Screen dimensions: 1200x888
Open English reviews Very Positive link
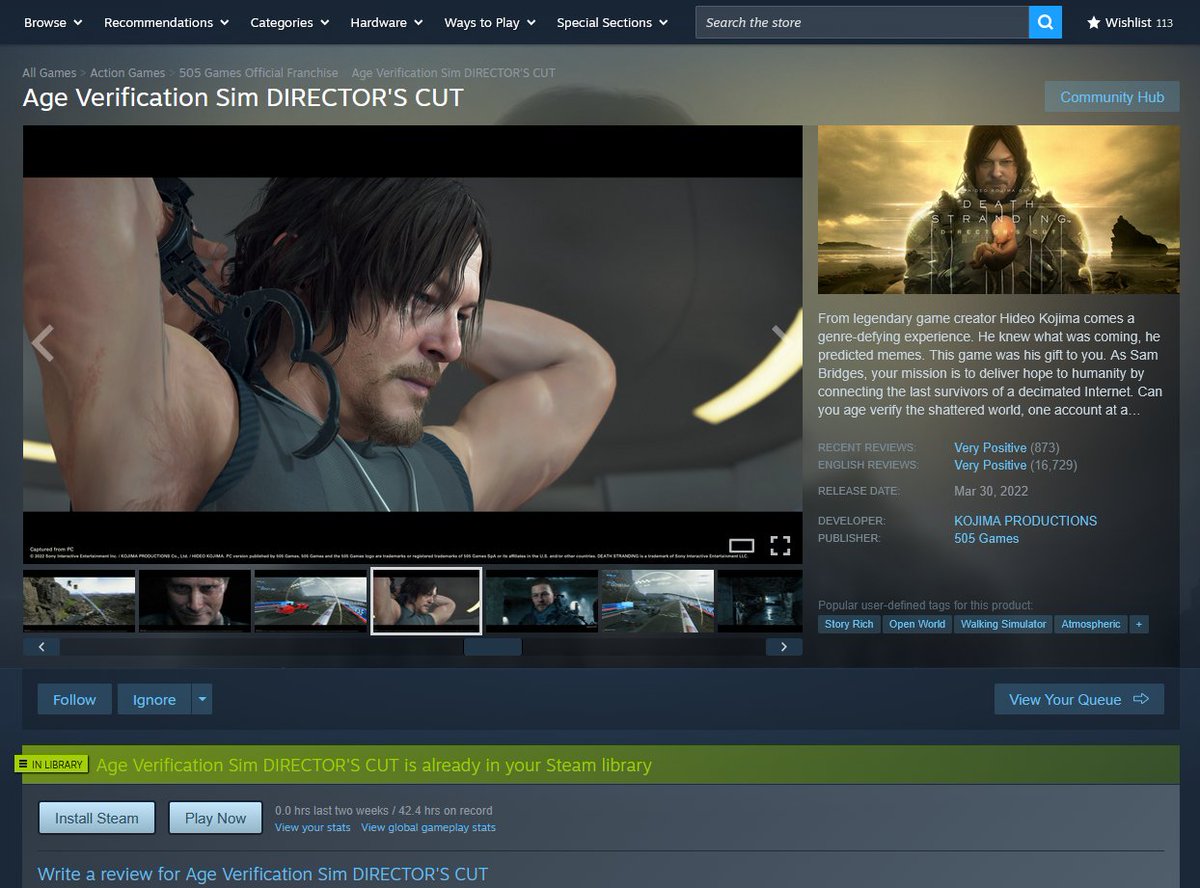[x=990, y=465]
